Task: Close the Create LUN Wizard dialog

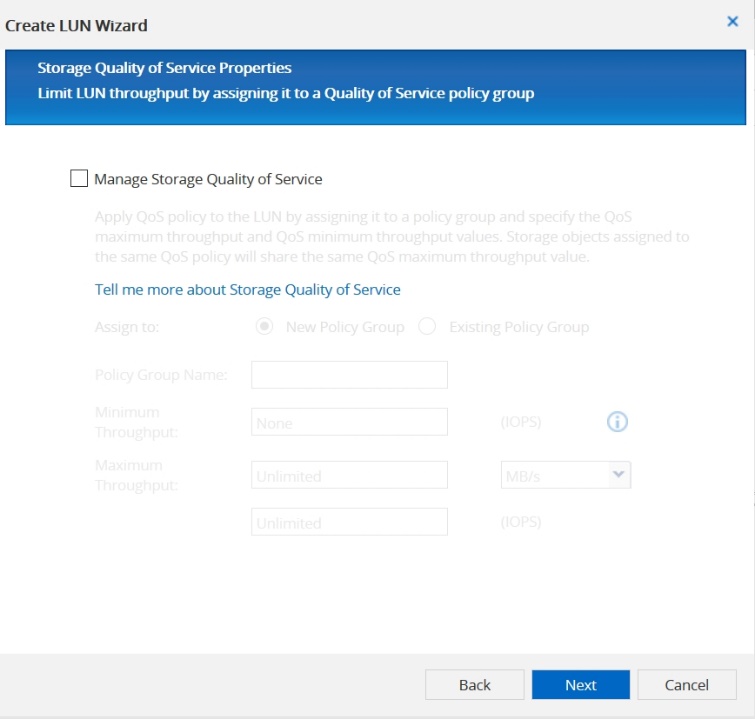Action: [x=732, y=21]
